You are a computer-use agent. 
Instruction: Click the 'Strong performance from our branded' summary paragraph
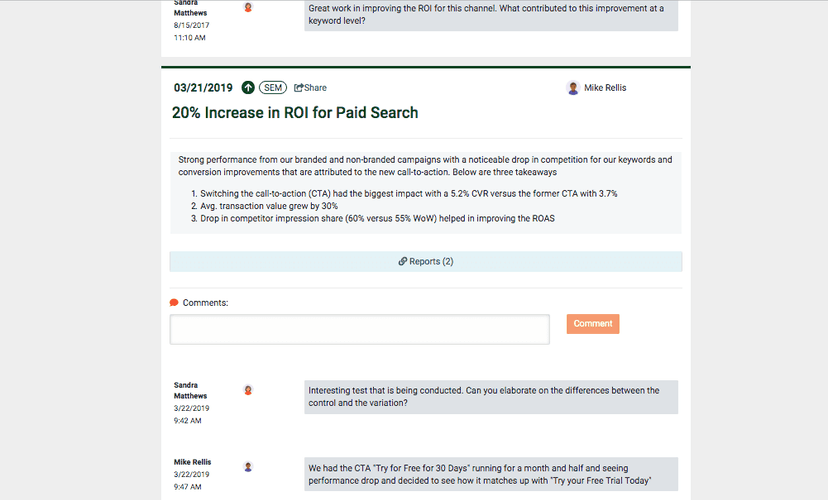point(425,166)
